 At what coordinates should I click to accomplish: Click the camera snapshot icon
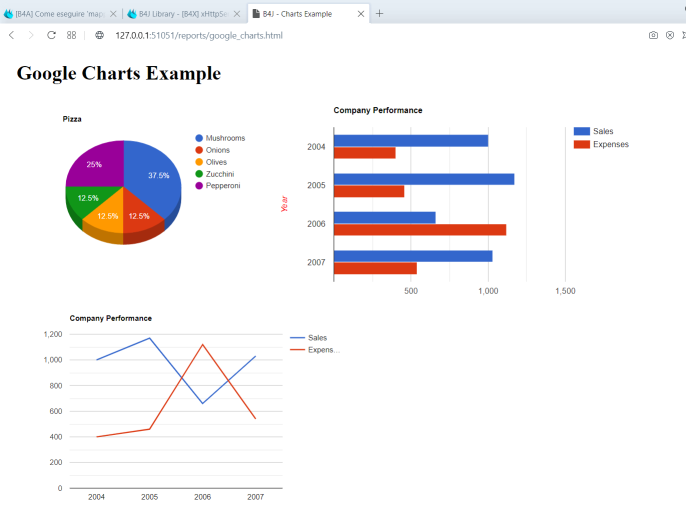tap(653, 35)
